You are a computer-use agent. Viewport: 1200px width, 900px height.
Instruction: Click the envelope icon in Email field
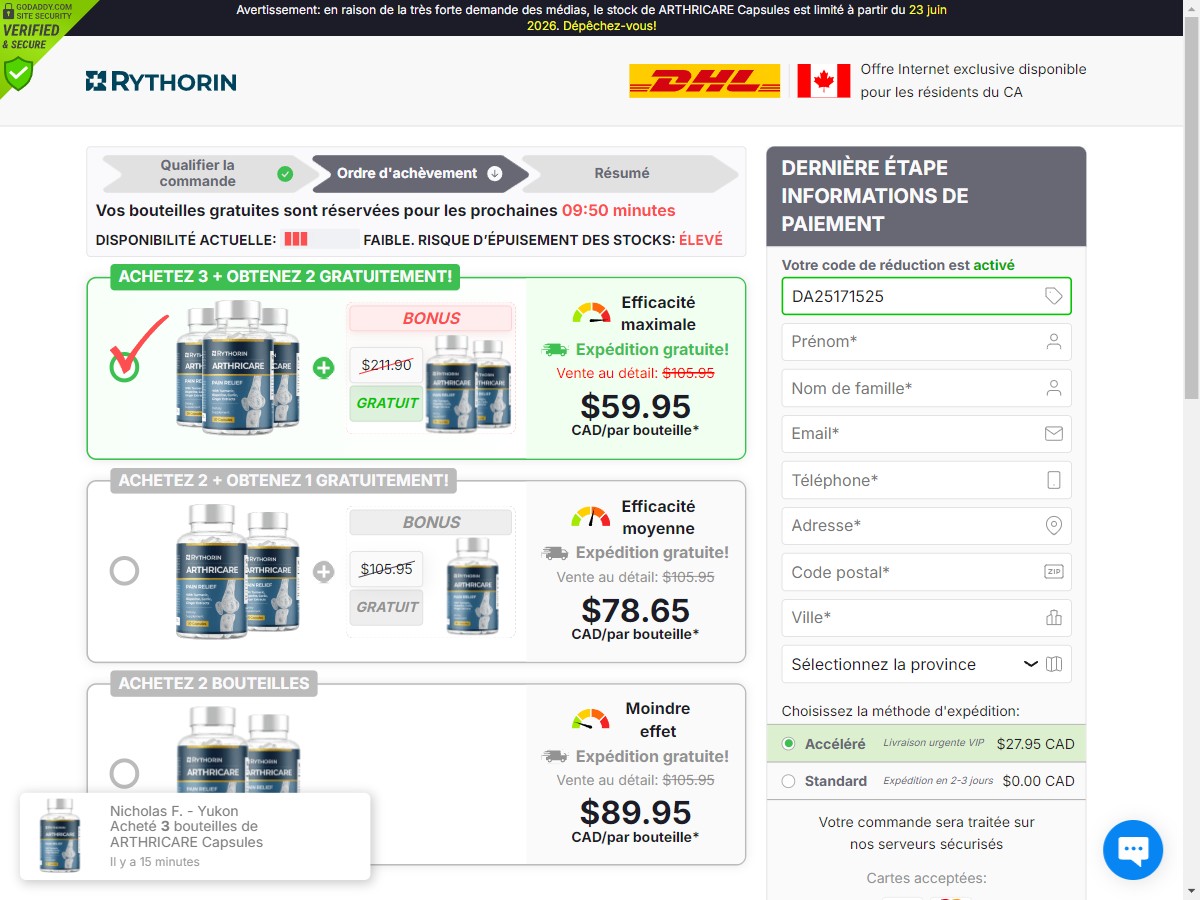coord(1053,434)
